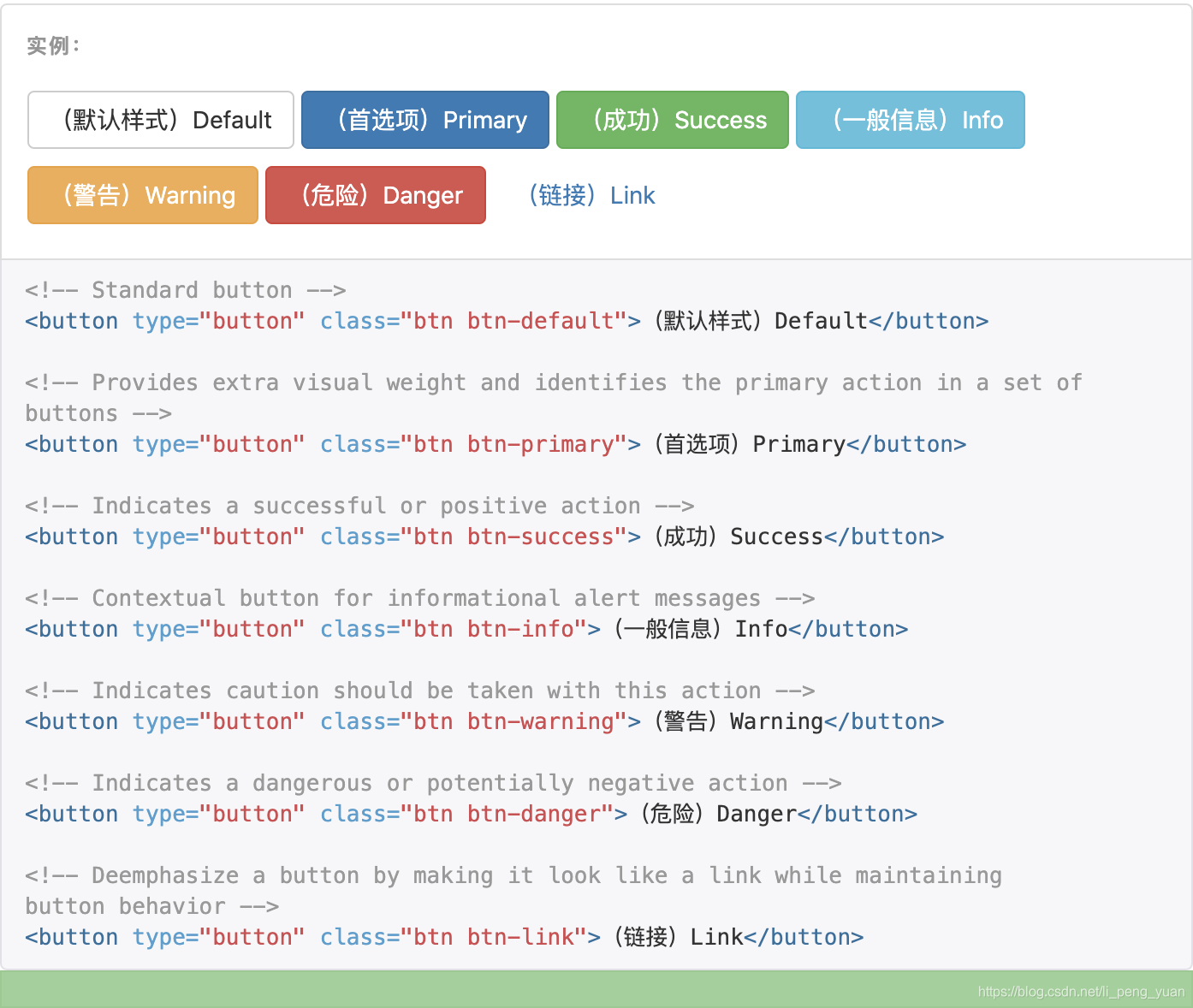Click the first <button> opening tag in code
This screenshot has height=1008, width=1193.
click(72, 321)
